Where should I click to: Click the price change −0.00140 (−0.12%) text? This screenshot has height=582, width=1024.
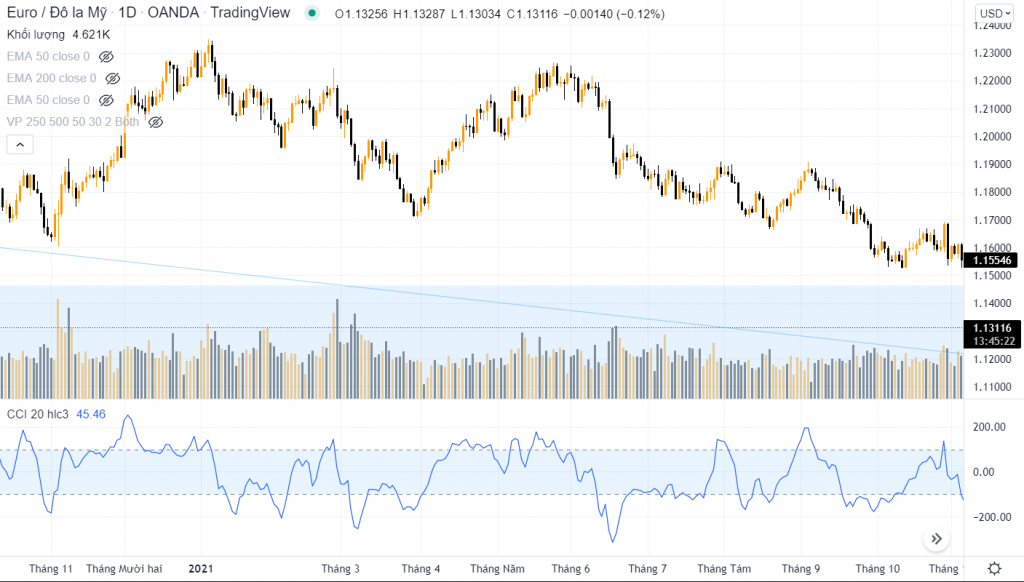click(x=613, y=14)
